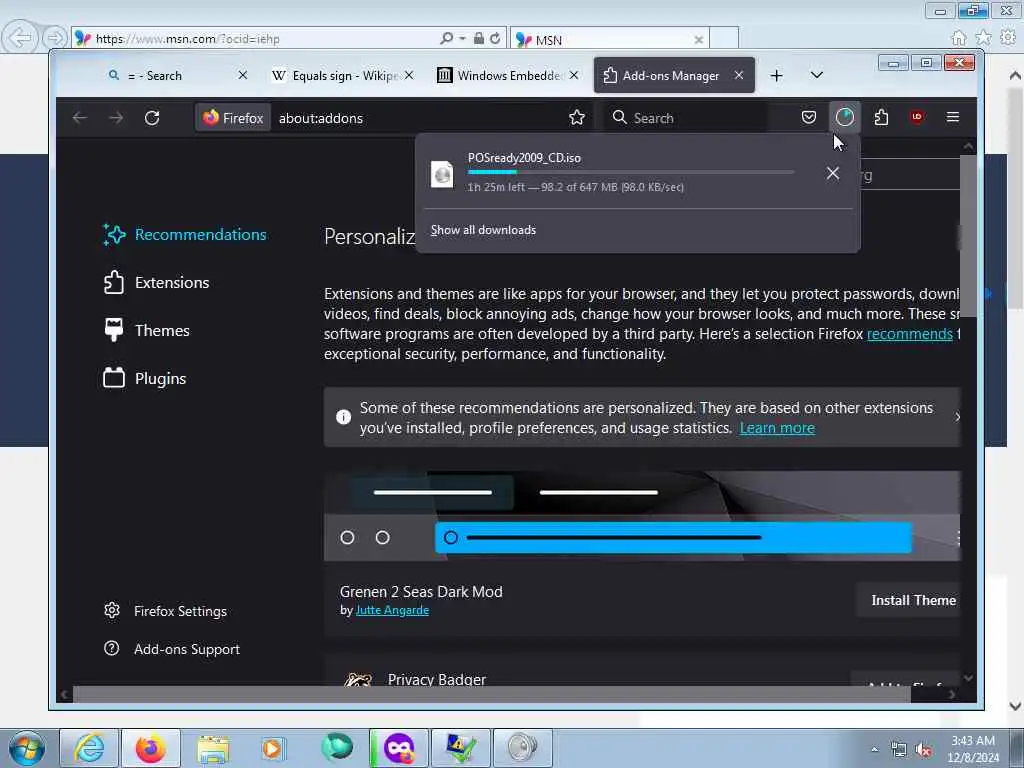Open Themes category in sidebar
The image size is (1024, 768).
[147, 330]
